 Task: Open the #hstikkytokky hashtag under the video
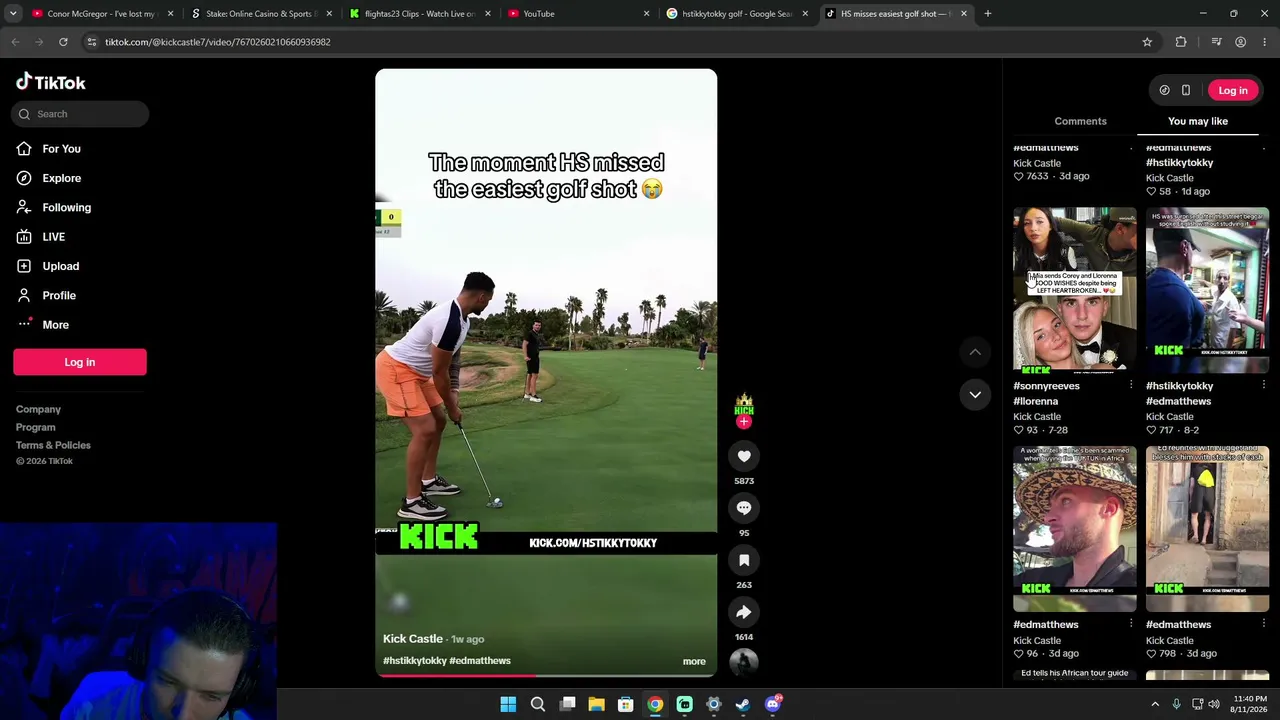pos(415,661)
